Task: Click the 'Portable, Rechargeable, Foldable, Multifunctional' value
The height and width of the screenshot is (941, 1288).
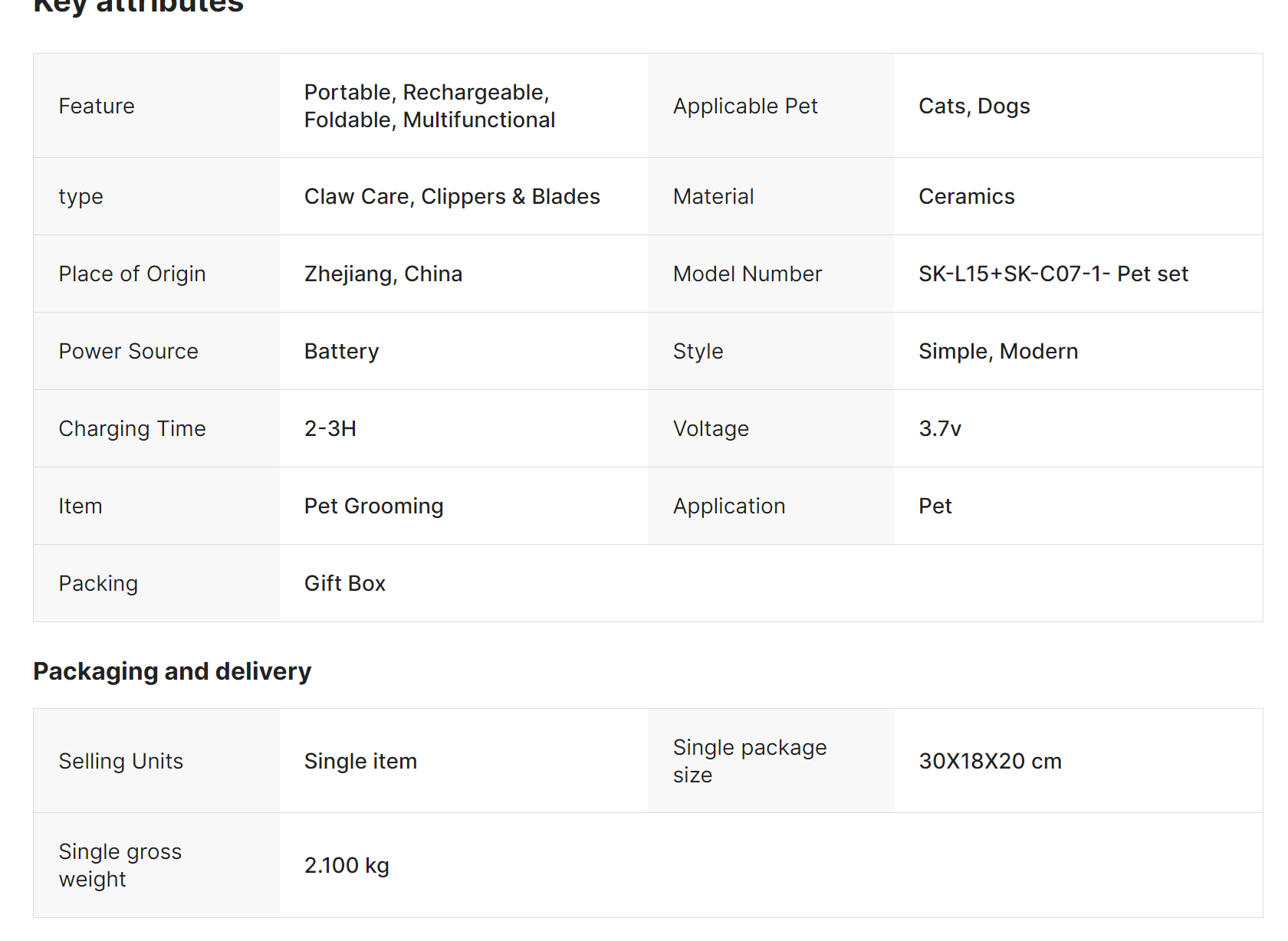Action: [x=429, y=106]
